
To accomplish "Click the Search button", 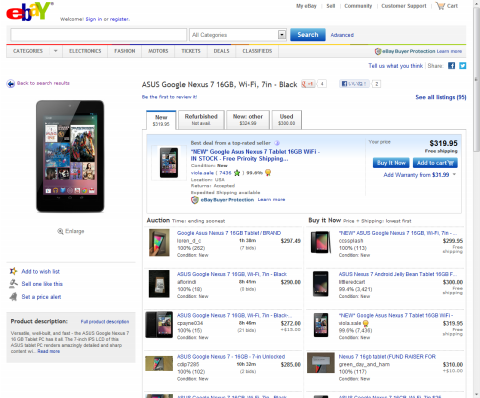I will point(308,35).
